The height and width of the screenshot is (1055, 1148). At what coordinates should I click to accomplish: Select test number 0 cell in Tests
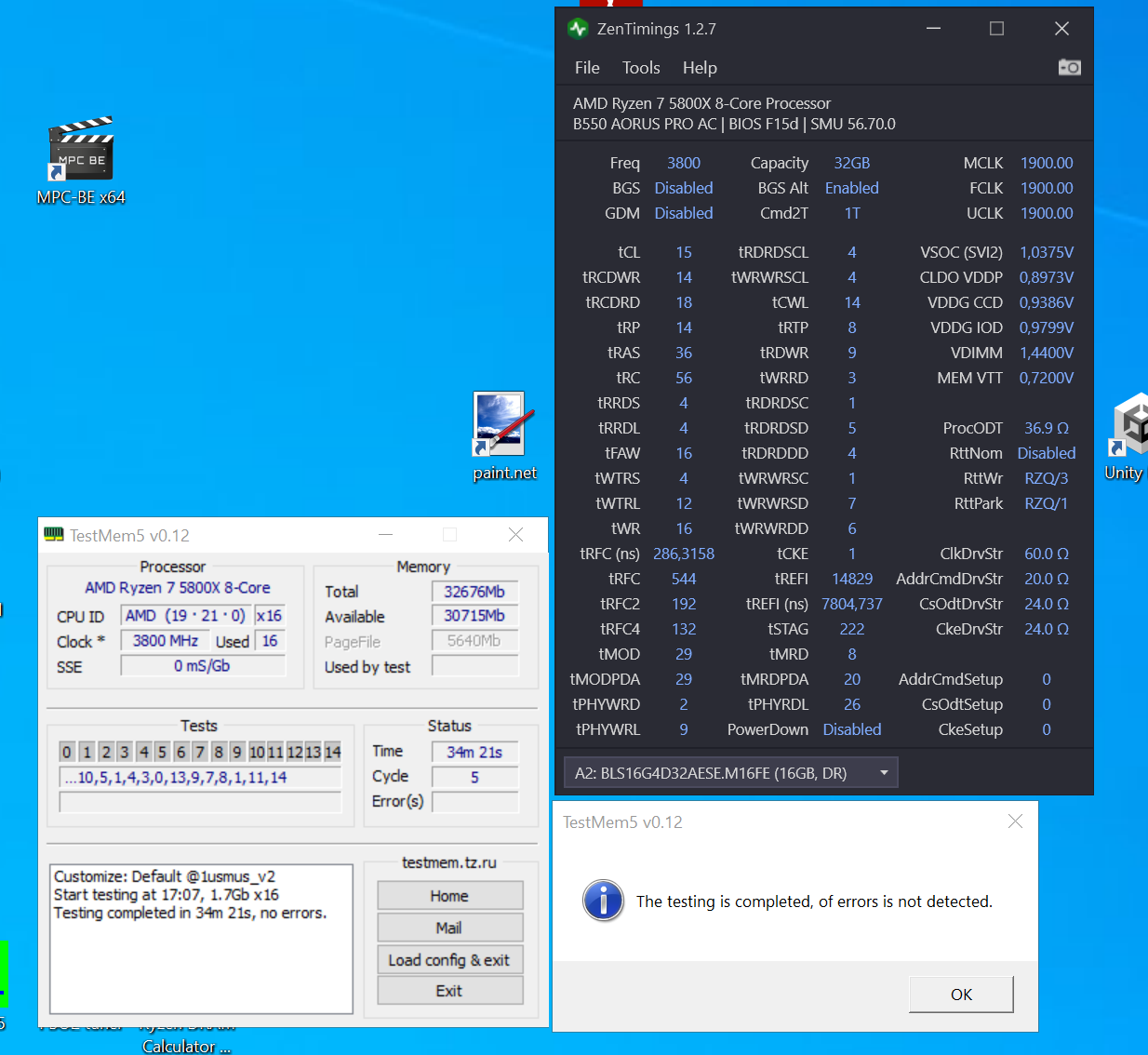[x=67, y=752]
